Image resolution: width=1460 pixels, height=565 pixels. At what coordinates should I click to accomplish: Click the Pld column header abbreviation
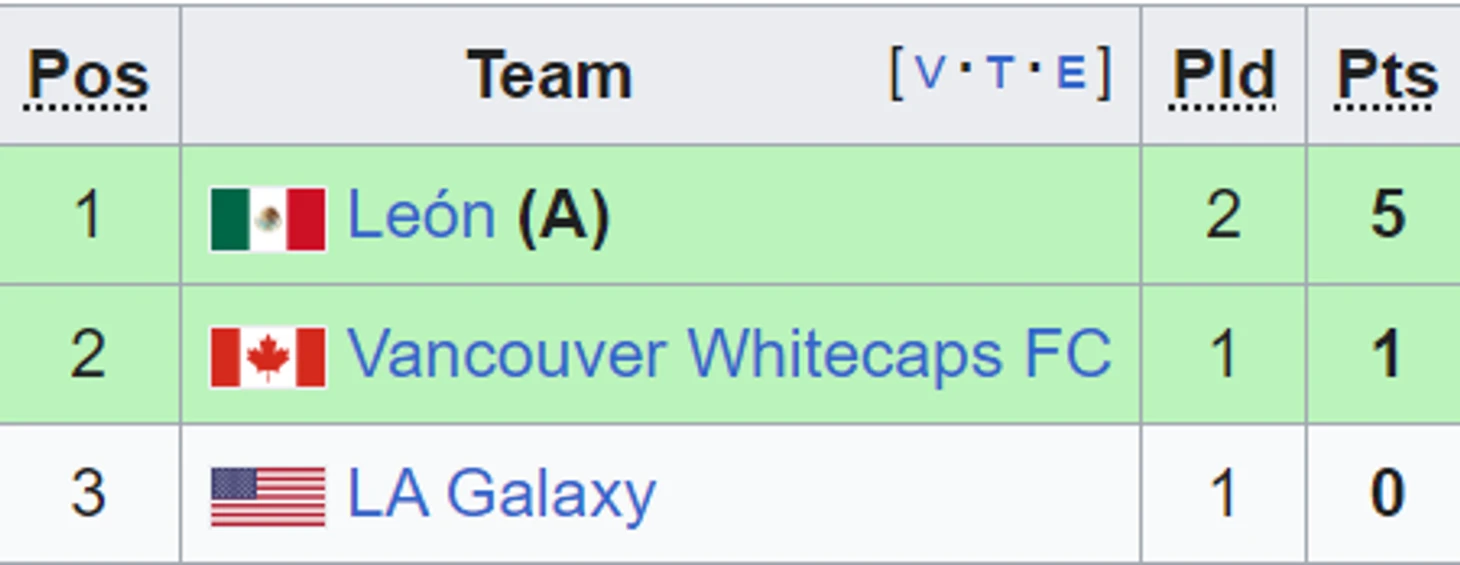click(1223, 76)
